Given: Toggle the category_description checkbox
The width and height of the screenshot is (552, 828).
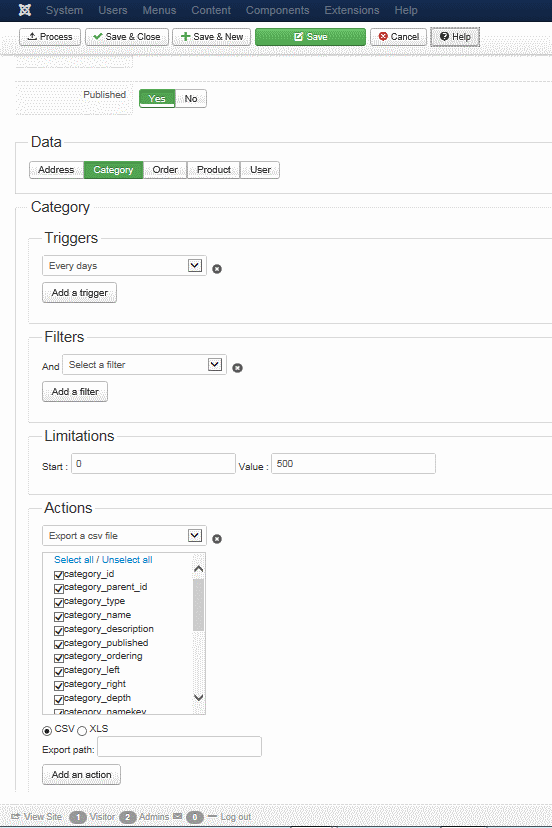Looking at the screenshot, I should tap(59, 630).
